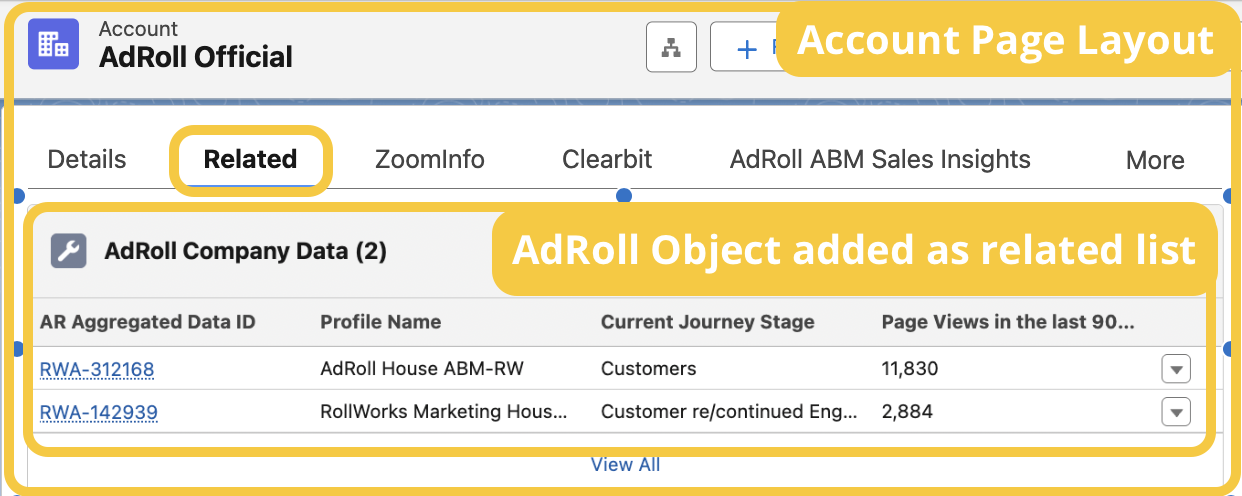Click the AR Aggregated Data ID column header
The width and height of the screenshot is (1242, 496).
[x=147, y=322]
